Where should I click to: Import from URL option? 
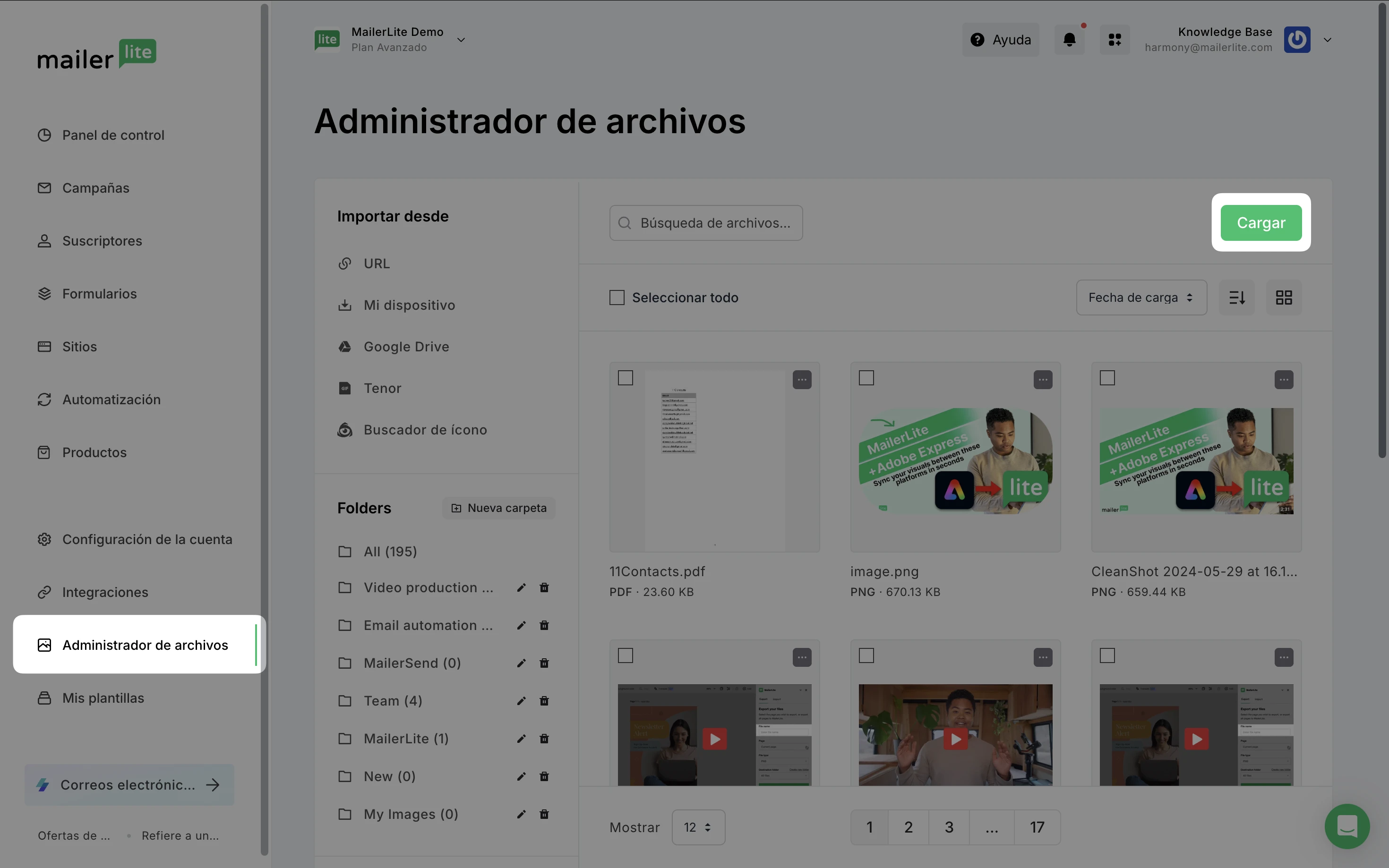tap(364, 264)
